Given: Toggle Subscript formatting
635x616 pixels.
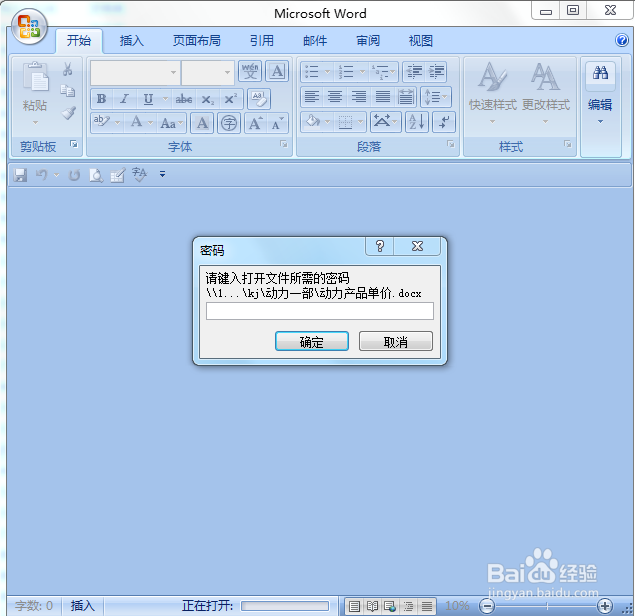Looking at the screenshot, I should click(207, 99).
